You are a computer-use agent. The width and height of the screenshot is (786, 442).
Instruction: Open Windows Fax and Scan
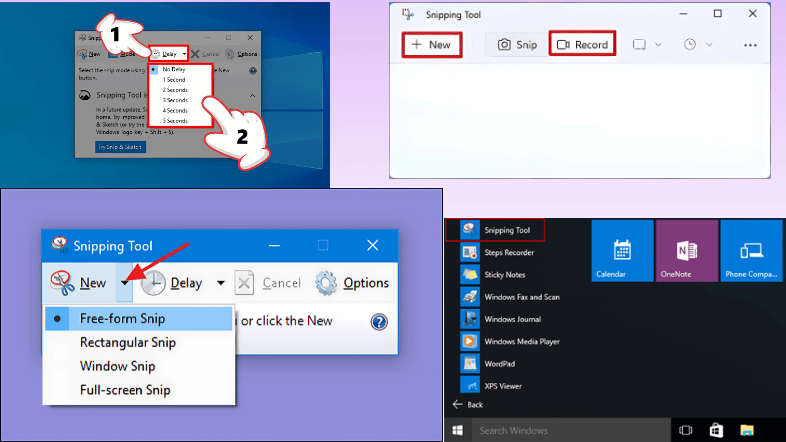coord(510,297)
